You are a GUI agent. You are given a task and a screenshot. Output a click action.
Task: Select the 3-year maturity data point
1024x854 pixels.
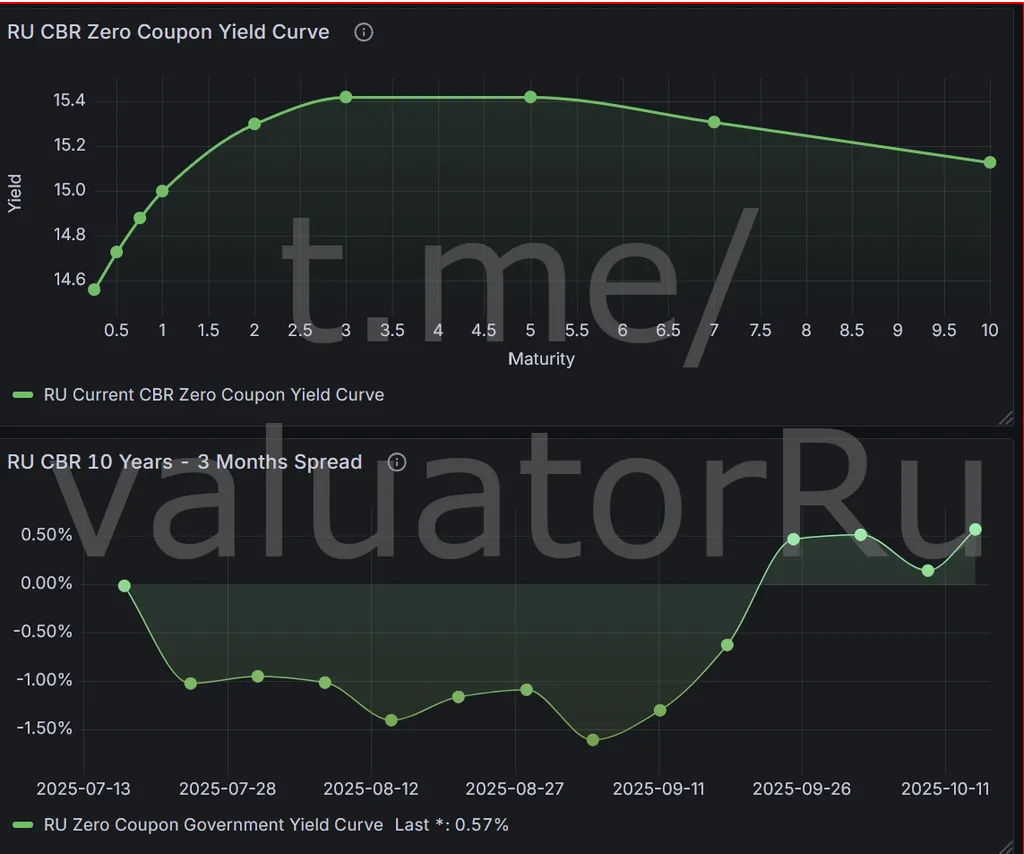tap(346, 97)
